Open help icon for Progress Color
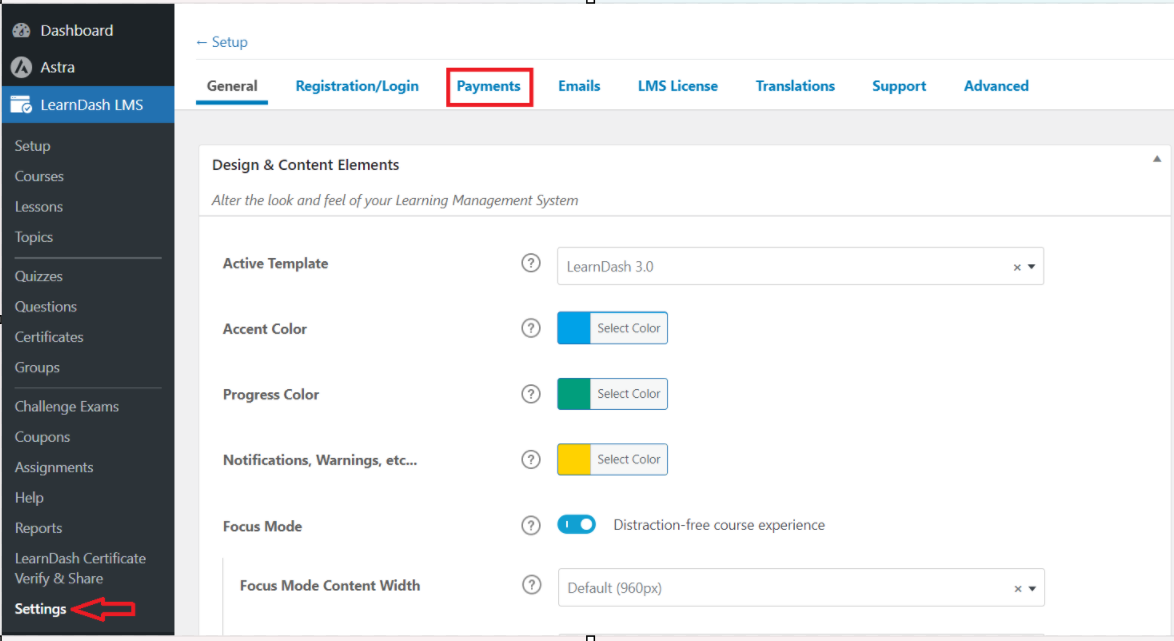 point(531,394)
